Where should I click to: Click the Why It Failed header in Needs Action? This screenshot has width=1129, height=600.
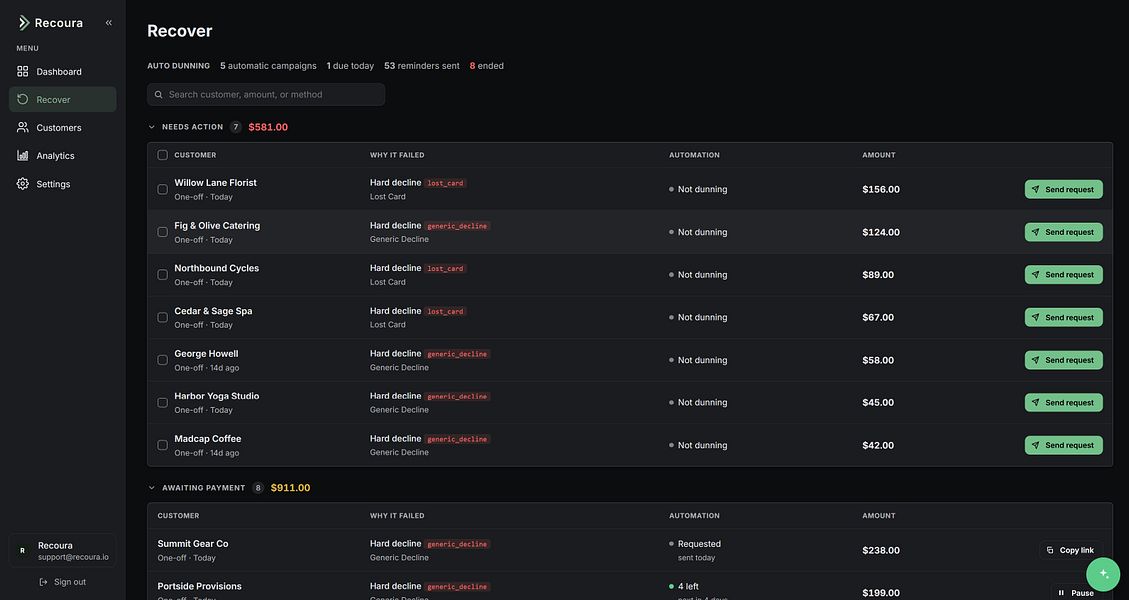click(397, 155)
